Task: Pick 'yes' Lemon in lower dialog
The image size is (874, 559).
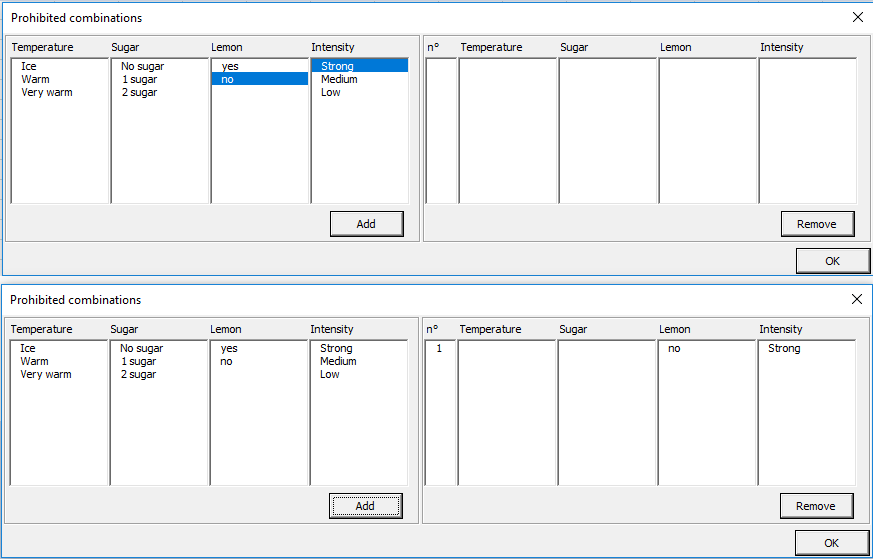Action: 229,349
